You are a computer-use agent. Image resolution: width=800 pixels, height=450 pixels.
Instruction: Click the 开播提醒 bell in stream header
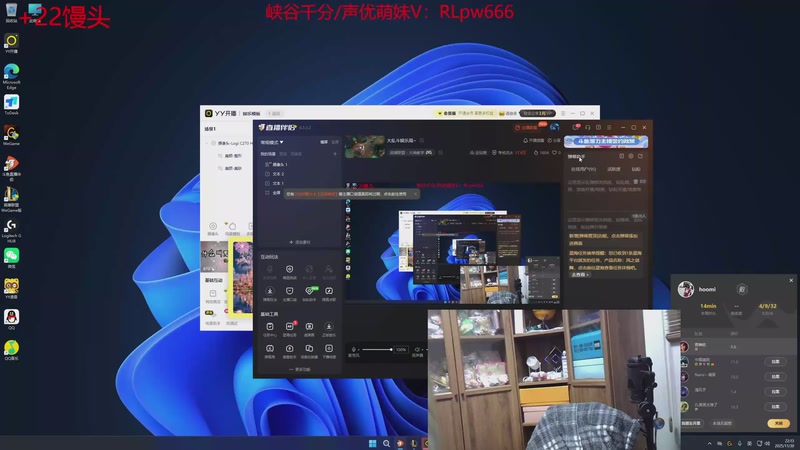533,140
